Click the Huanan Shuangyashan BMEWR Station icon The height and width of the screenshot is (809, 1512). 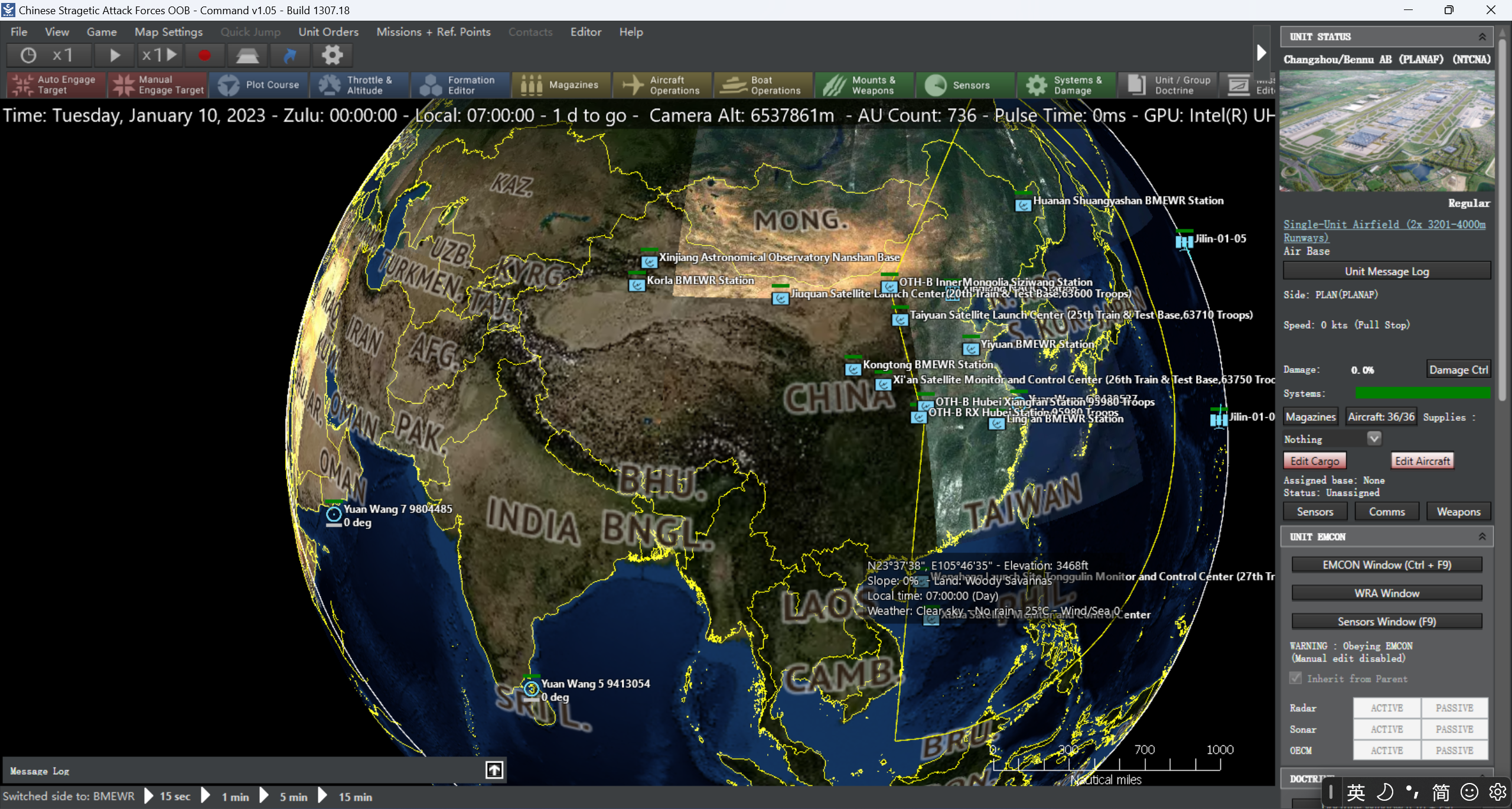click(x=1023, y=205)
